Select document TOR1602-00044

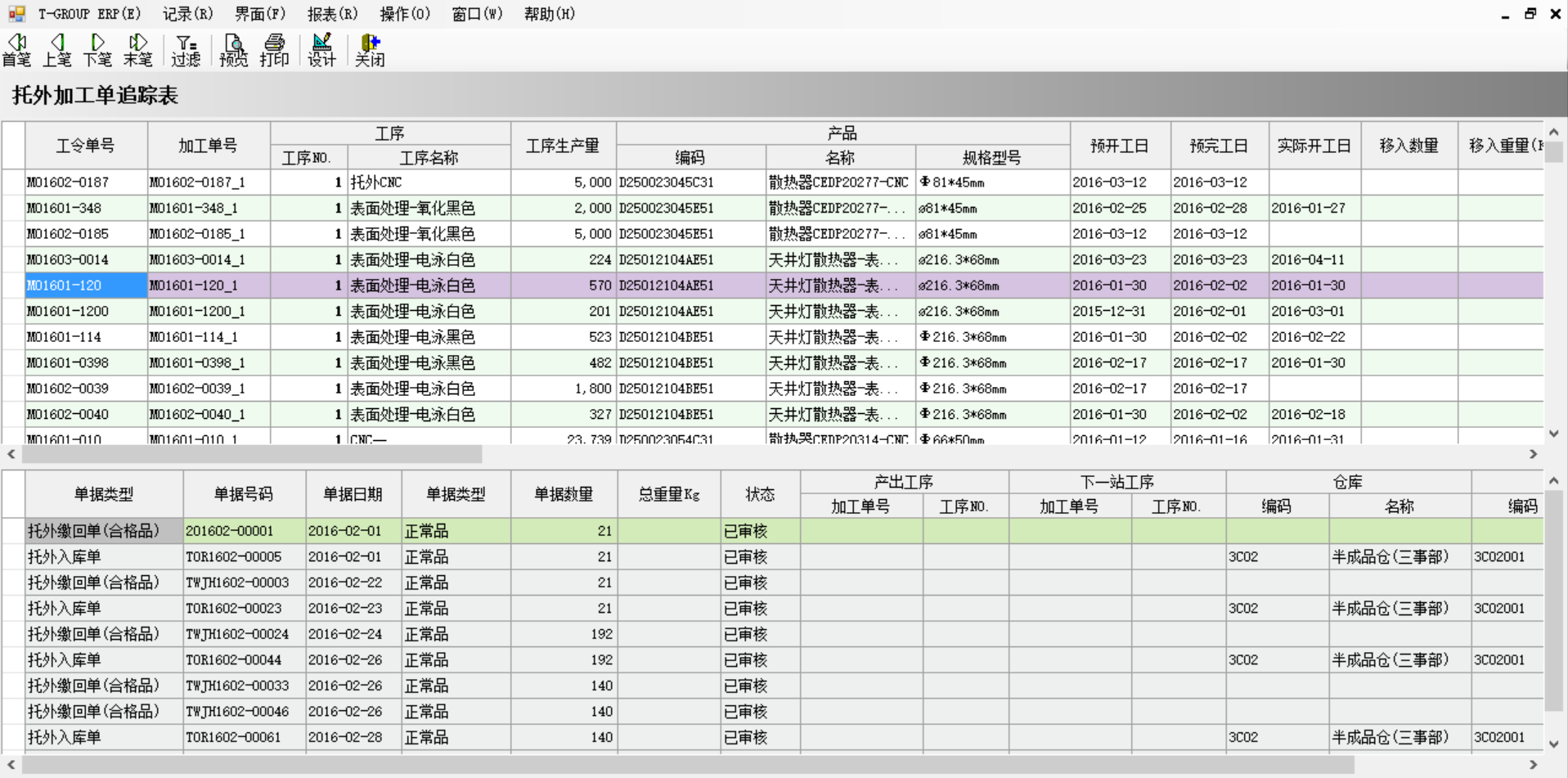(244, 660)
